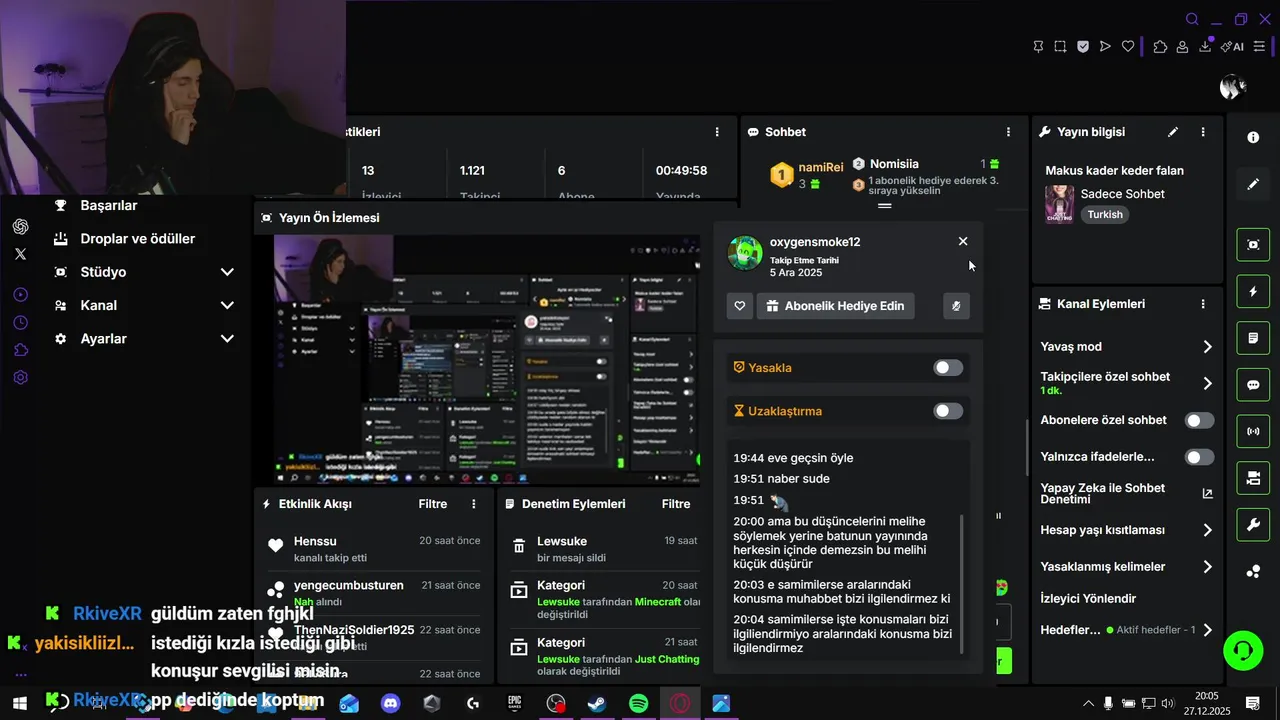Image resolution: width=1280 pixels, height=720 pixels.
Task: Open Hesap yaşı kısıtlaması options arrow
Action: pyautogui.click(x=1207, y=530)
